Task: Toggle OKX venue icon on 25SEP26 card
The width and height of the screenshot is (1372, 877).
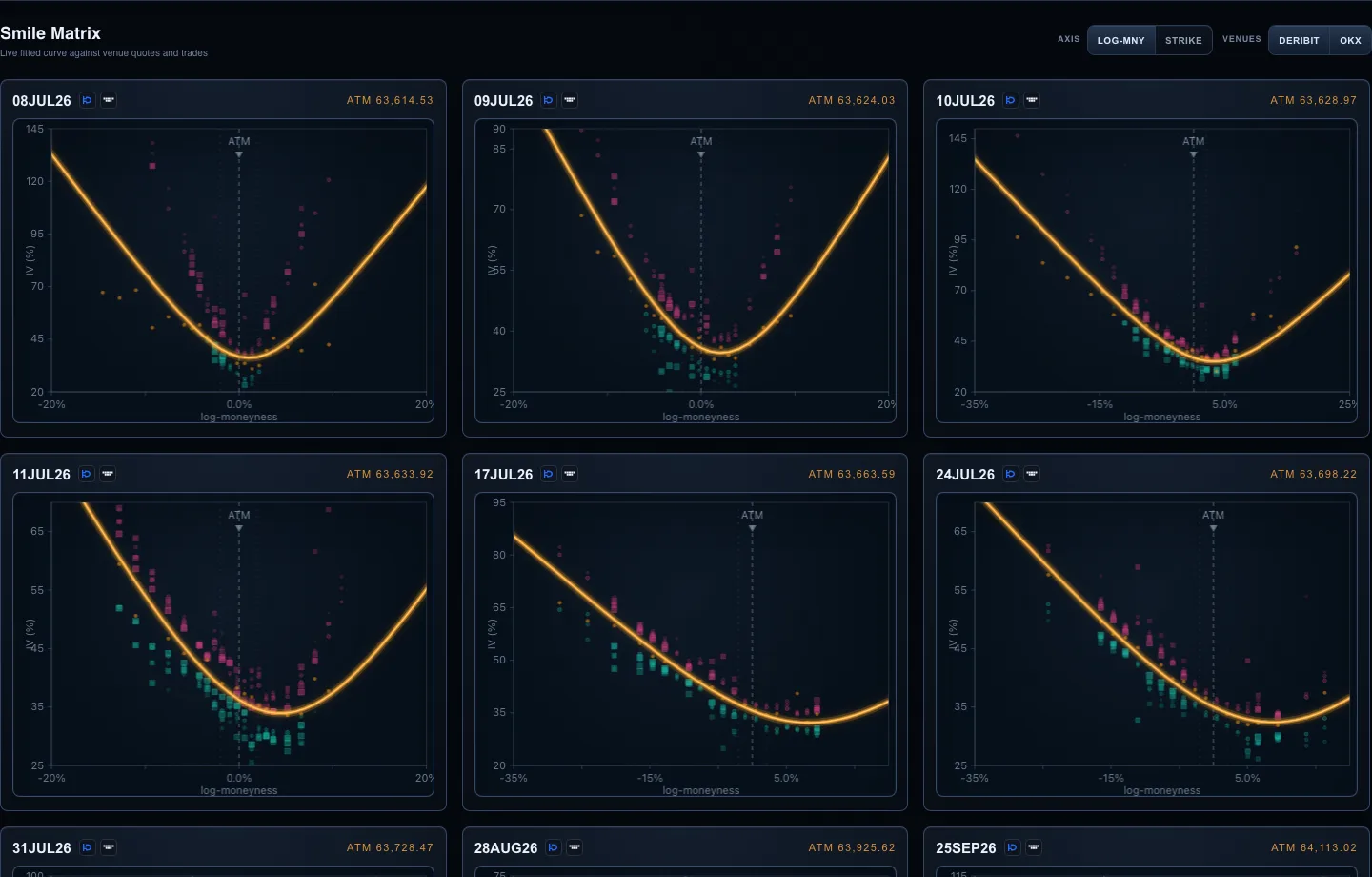Action: click(1034, 847)
